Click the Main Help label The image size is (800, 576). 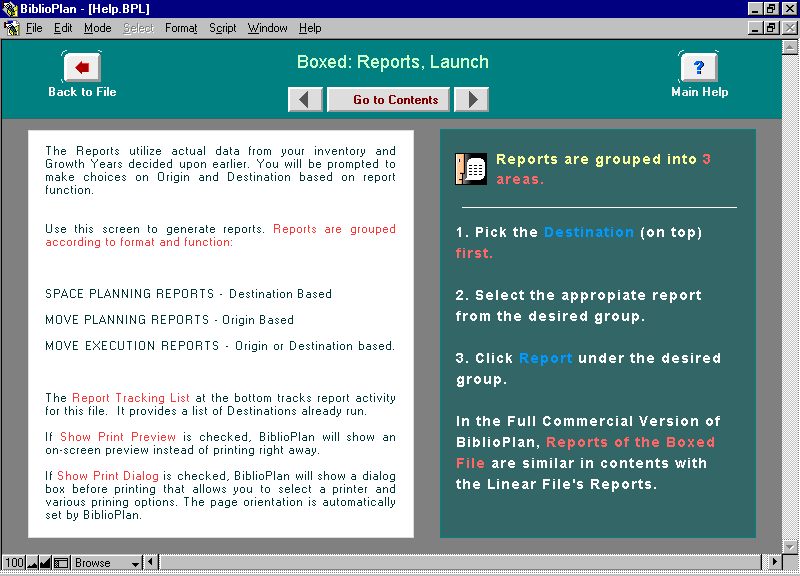point(699,92)
